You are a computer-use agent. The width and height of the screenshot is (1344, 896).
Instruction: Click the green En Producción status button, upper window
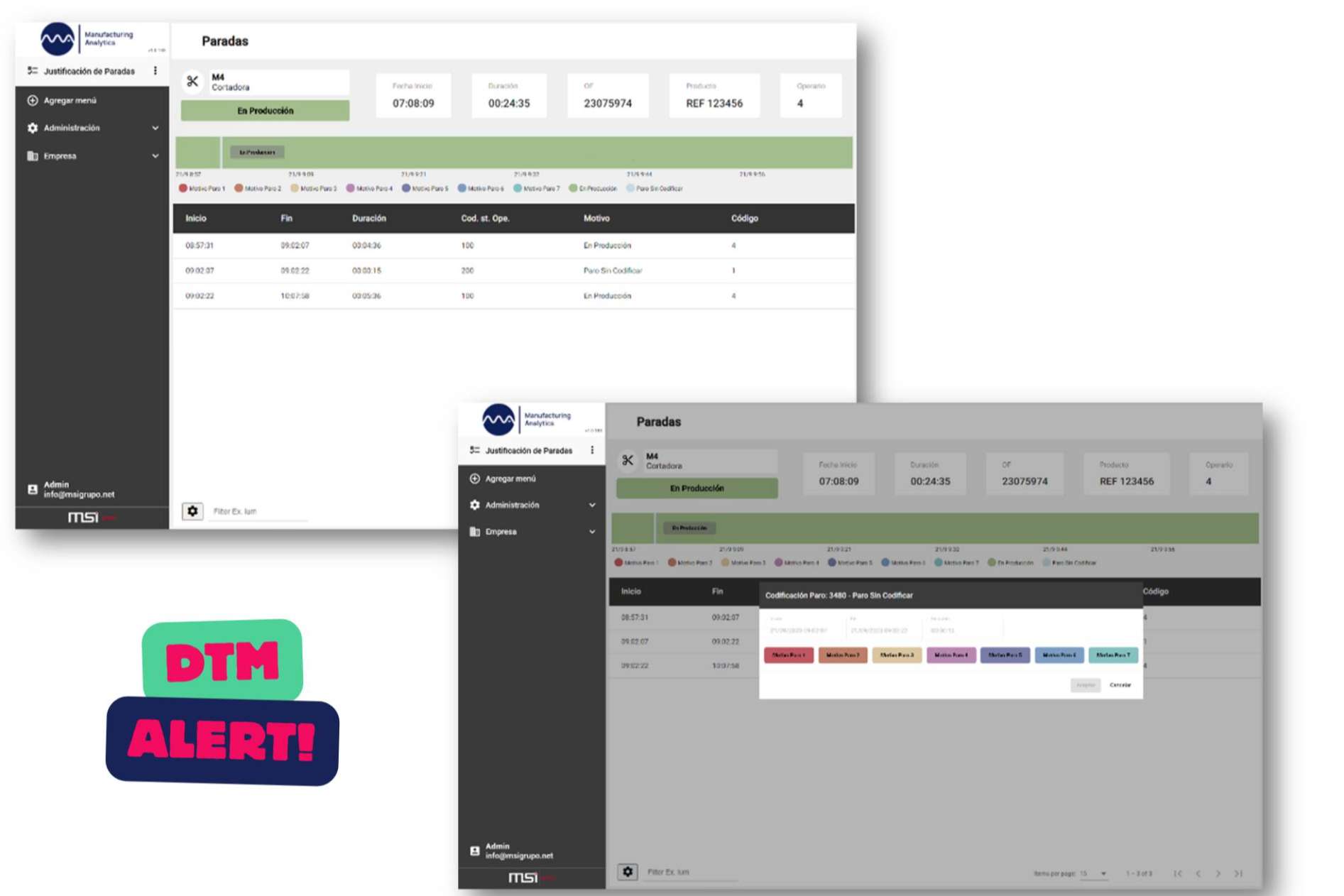click(x=265, y=111)
